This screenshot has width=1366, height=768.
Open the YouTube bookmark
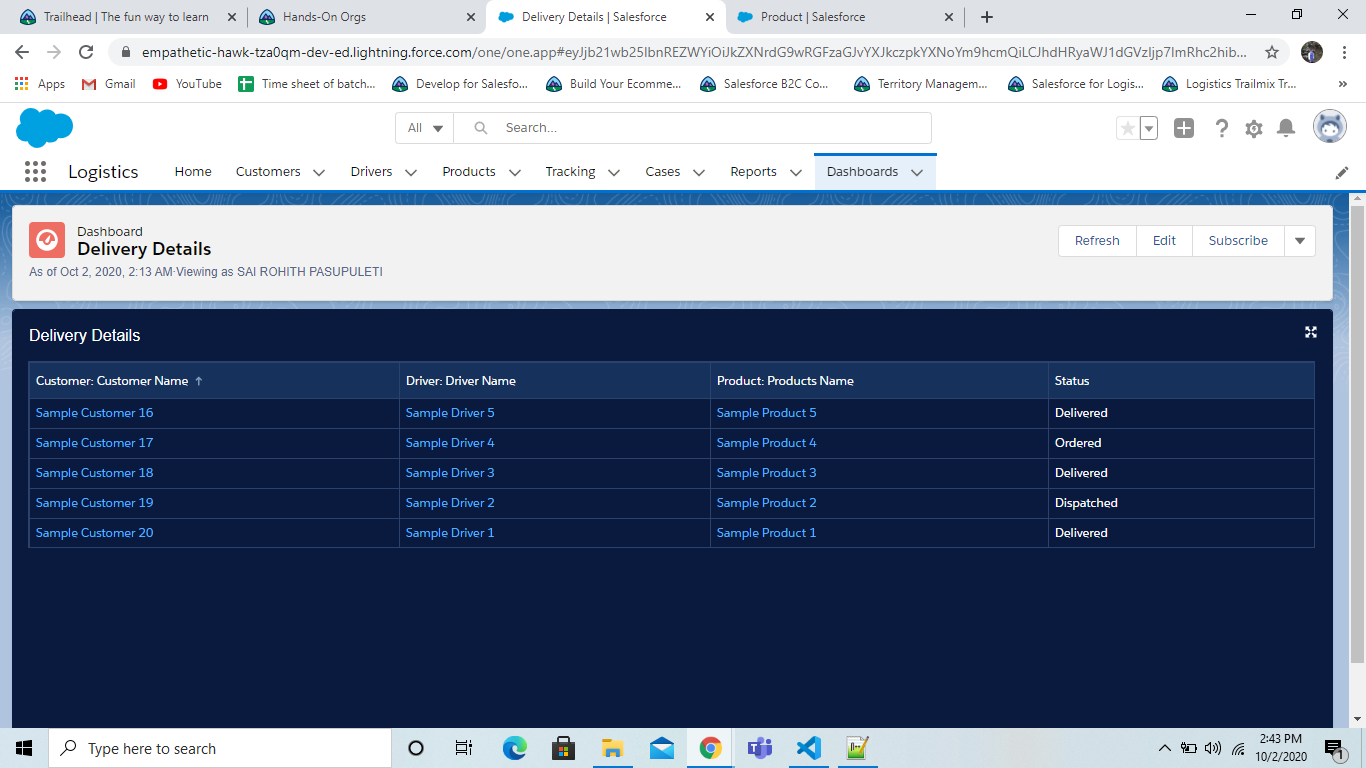188,84
